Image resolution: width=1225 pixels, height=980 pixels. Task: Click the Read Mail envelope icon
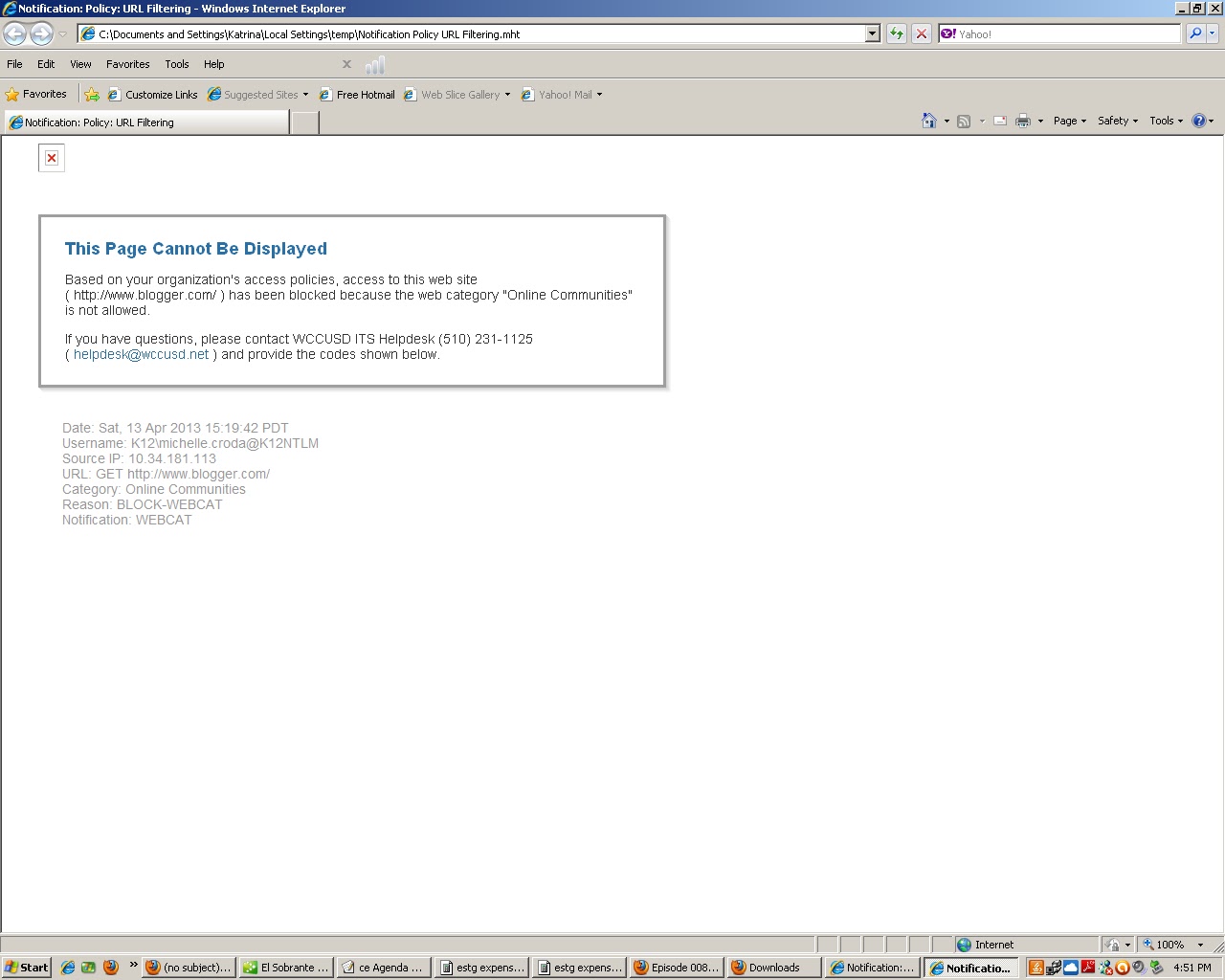[1000, 122]
